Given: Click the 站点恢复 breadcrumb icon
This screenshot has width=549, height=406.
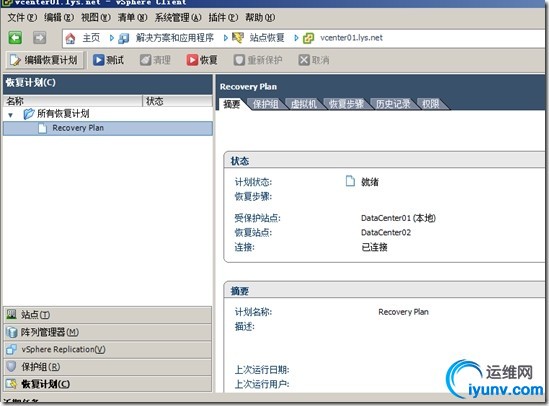Looking at the screenshot, I should point(238,38).
